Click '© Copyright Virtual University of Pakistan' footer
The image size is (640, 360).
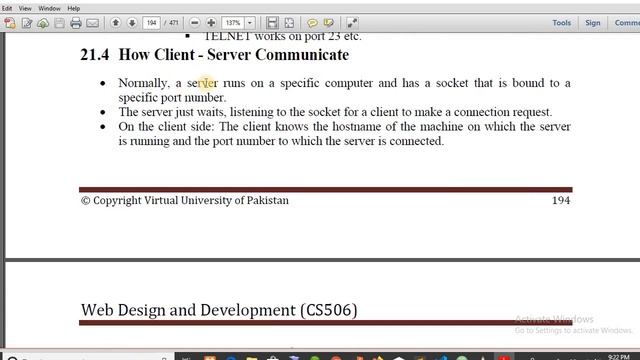pos(184,200)
